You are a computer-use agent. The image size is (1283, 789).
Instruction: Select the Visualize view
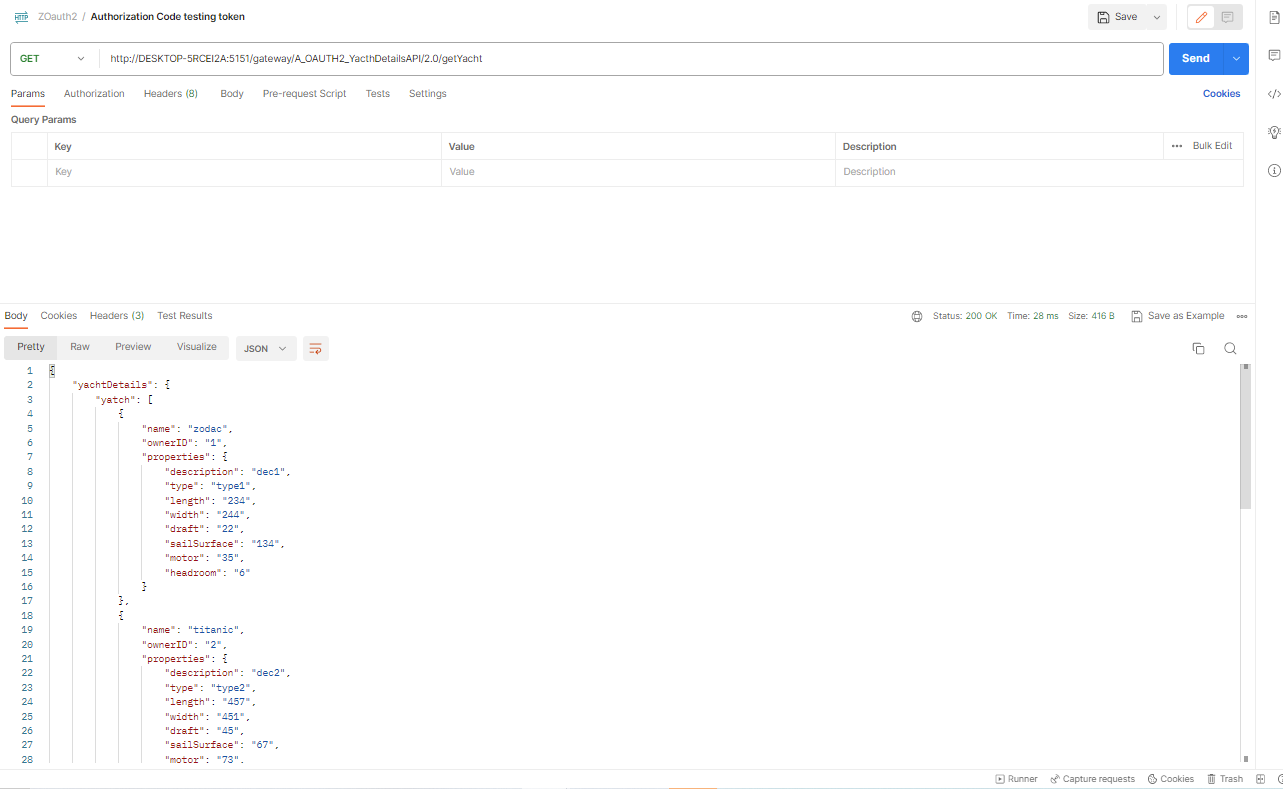click(x=197, y=347)
